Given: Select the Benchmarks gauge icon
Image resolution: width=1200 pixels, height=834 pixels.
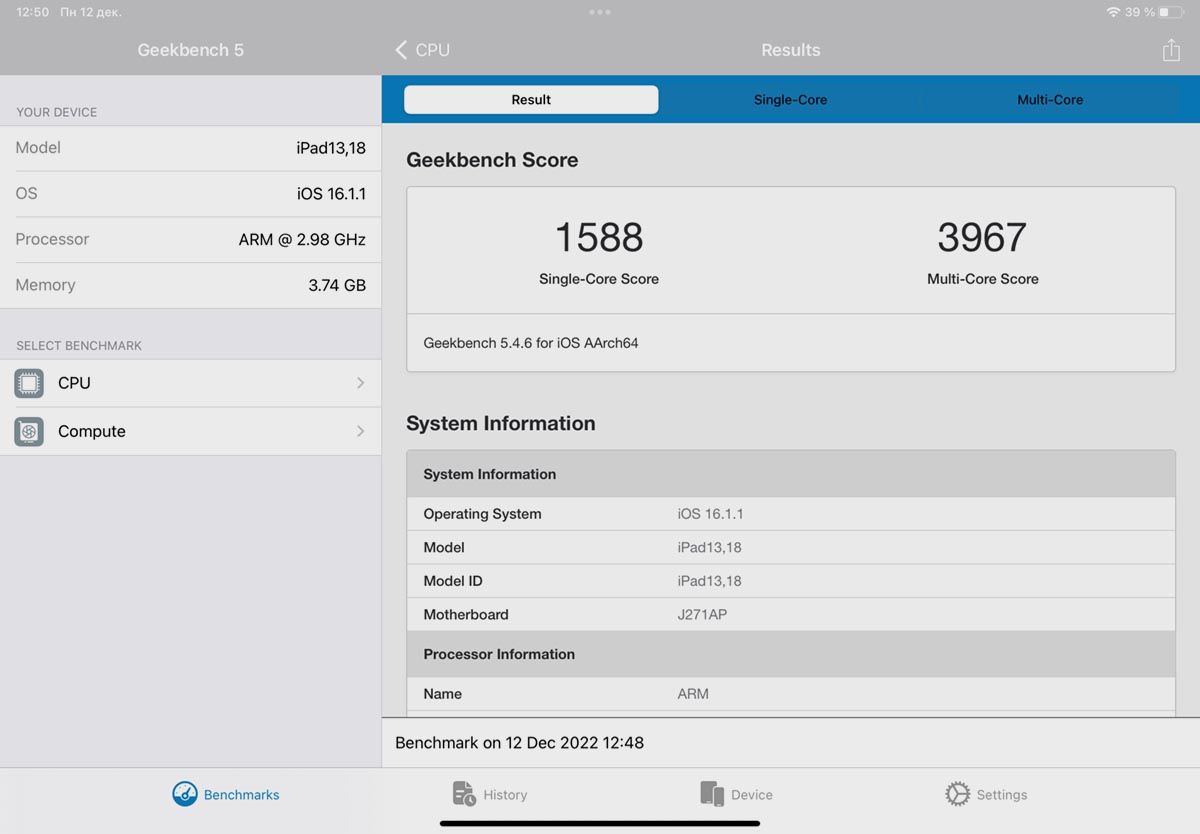Looking at the screenshot, I should click(185, 794).
